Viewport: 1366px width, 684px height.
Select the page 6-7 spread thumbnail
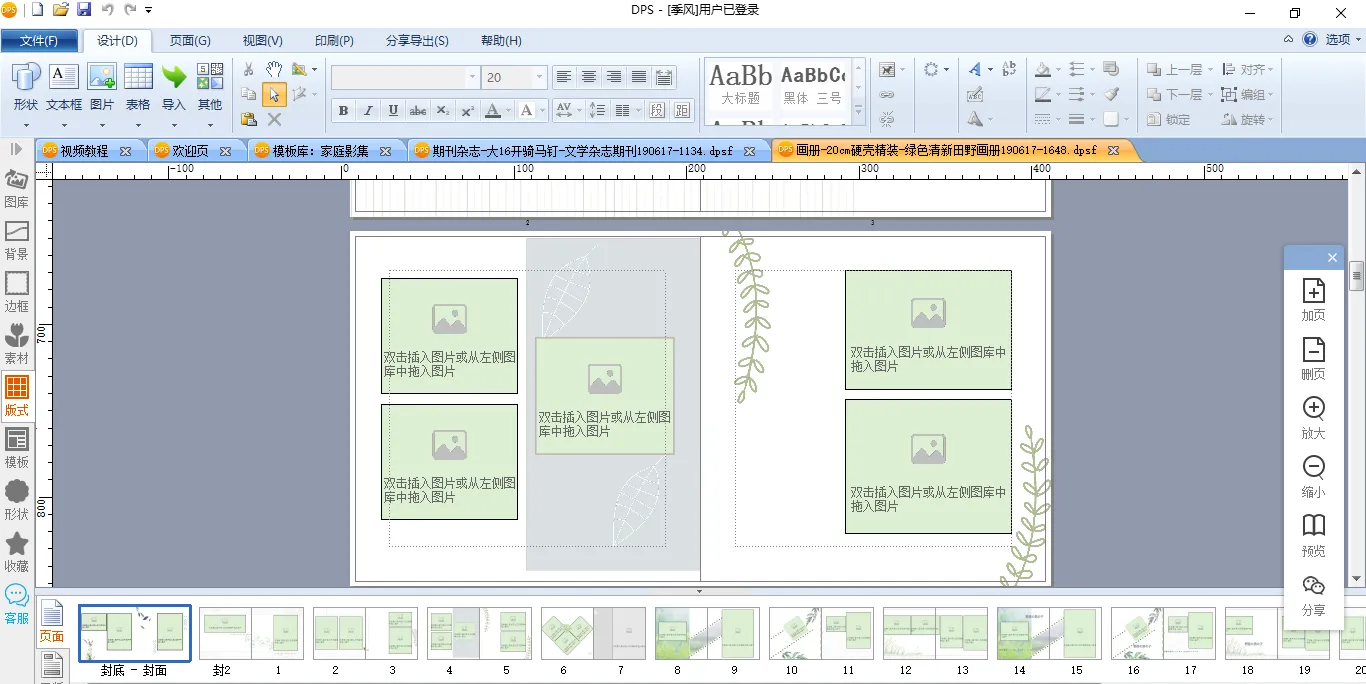[594, 634]
